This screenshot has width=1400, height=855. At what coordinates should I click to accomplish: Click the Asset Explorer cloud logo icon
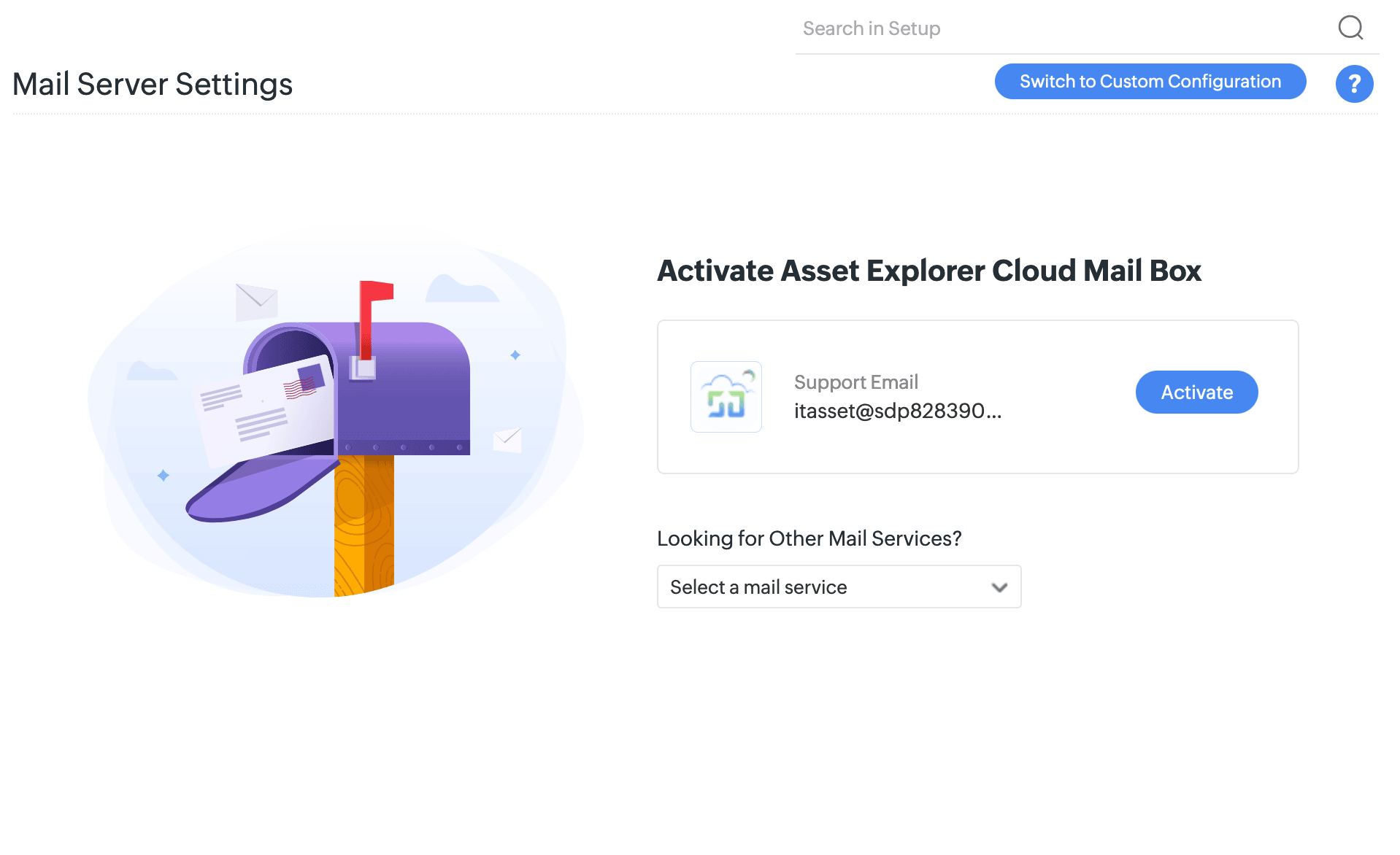pos(726,397)
